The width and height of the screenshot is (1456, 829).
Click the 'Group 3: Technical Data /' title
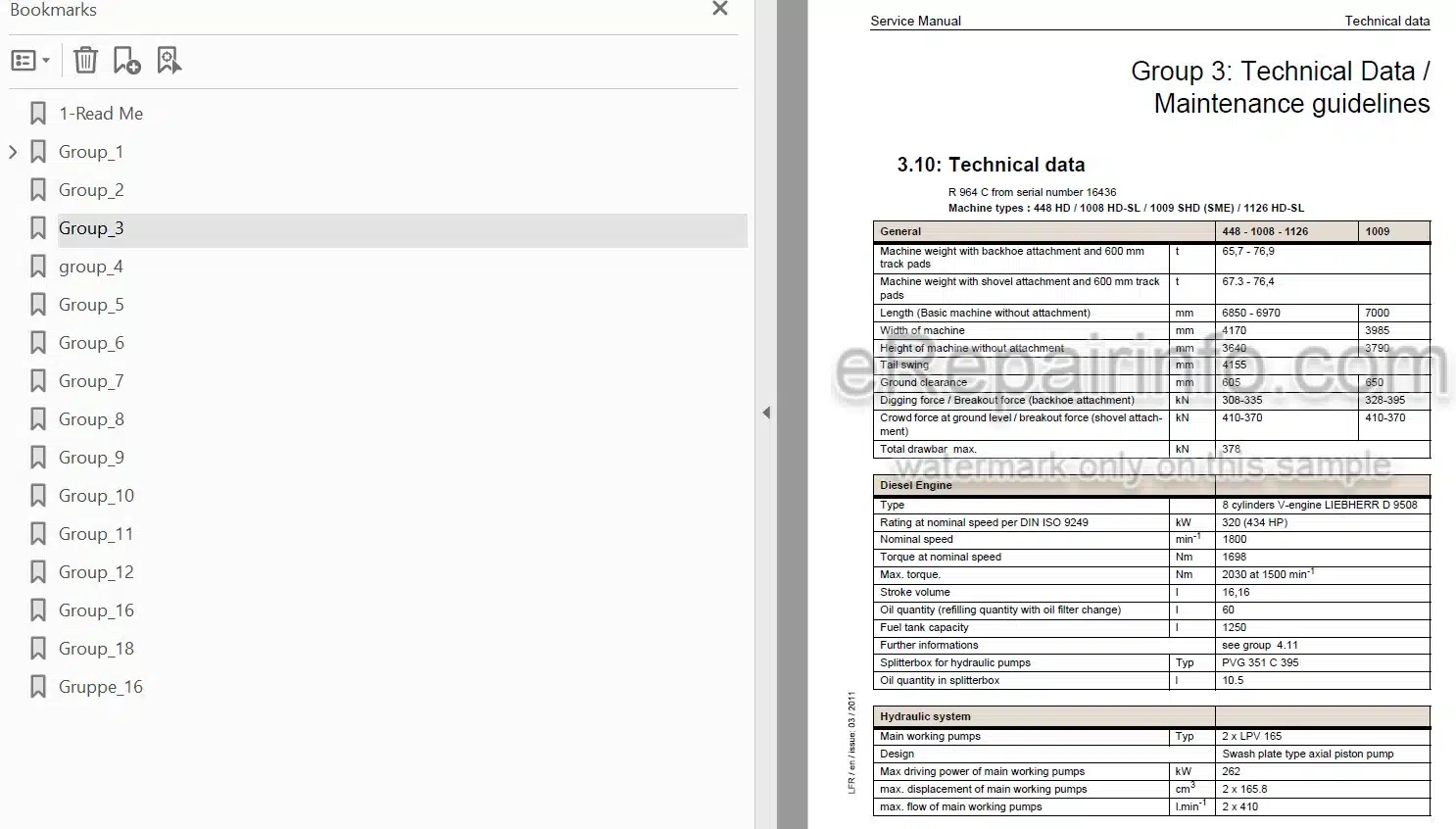tap(1281, 72)
